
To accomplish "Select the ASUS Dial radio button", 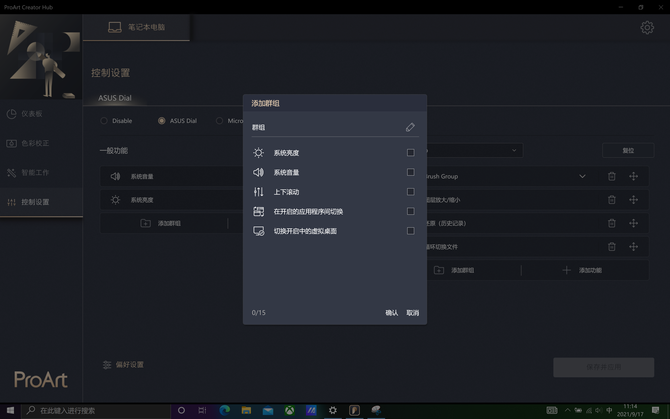I will point(162,121).
